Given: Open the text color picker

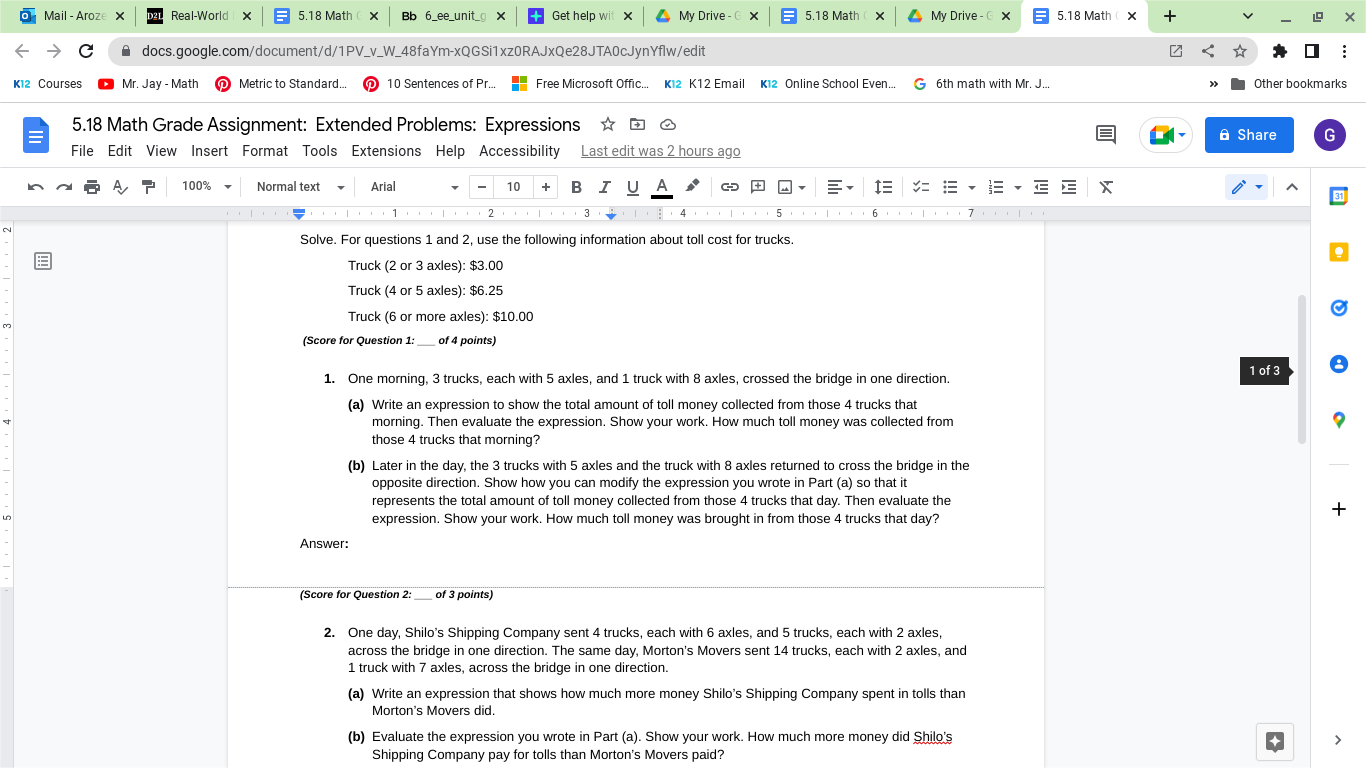Looking at the screenshot, I should [x=662, y=187].
